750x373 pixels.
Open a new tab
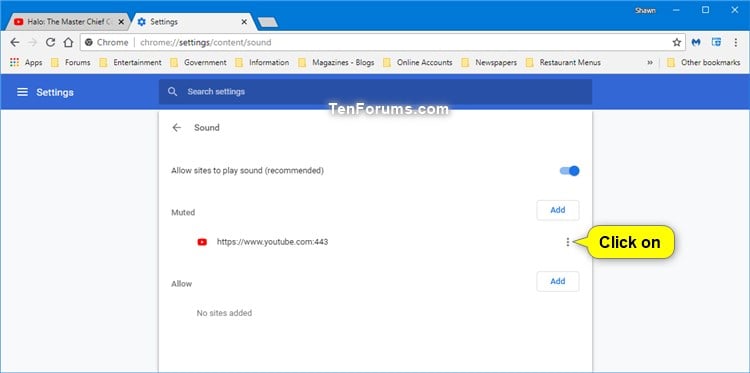(267, 22)
